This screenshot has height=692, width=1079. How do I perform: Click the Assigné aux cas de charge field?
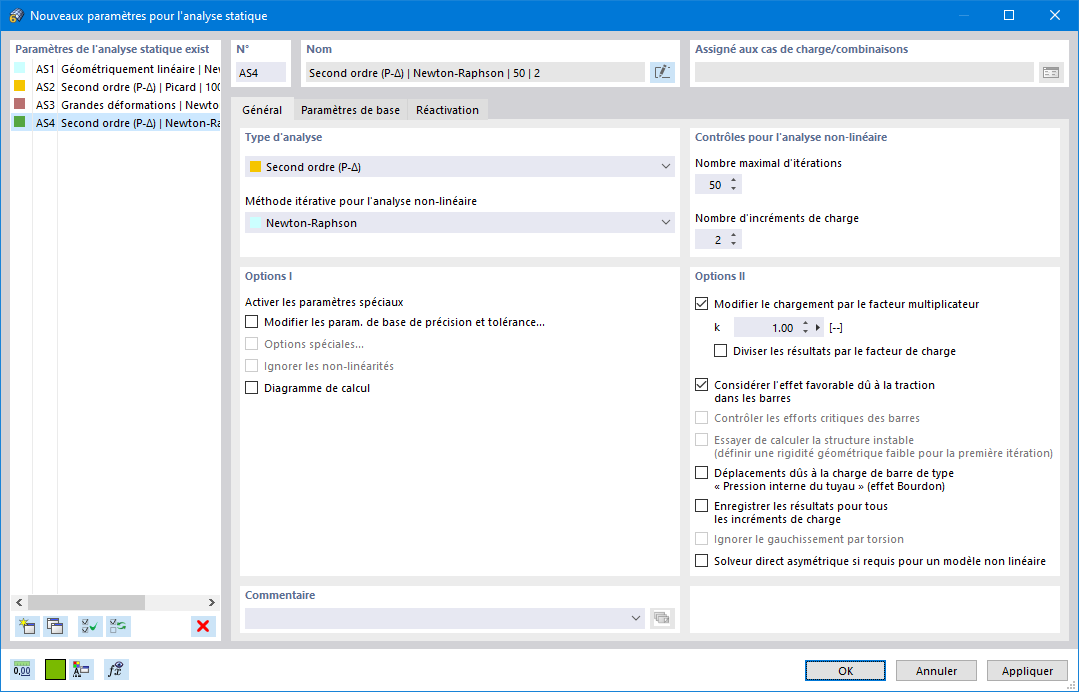tap(864, 72)
